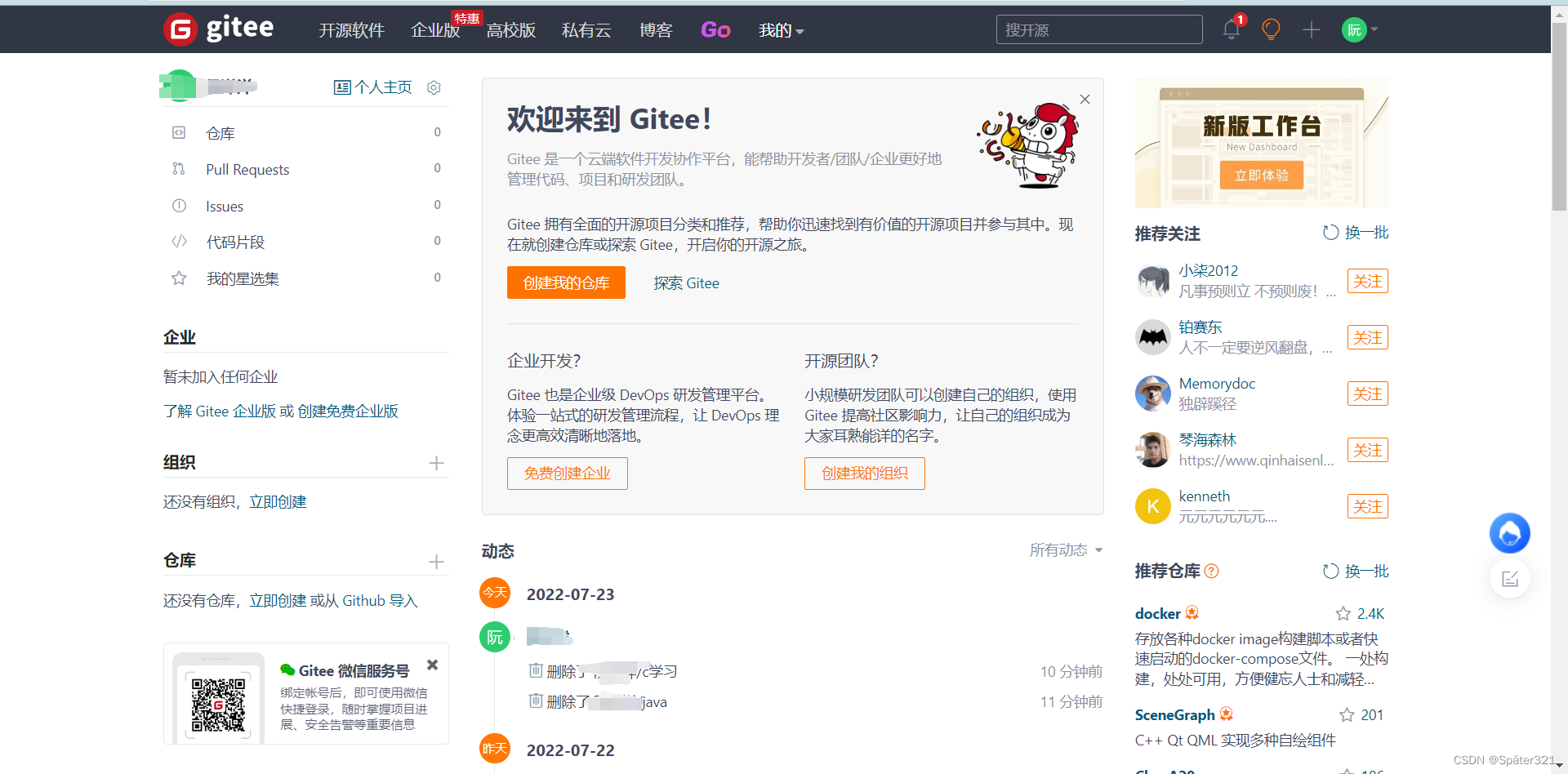The width and height of the screenshot is (1568, 774).
Task: Star the SceneGraph repository
Action: click(1347, 715)
